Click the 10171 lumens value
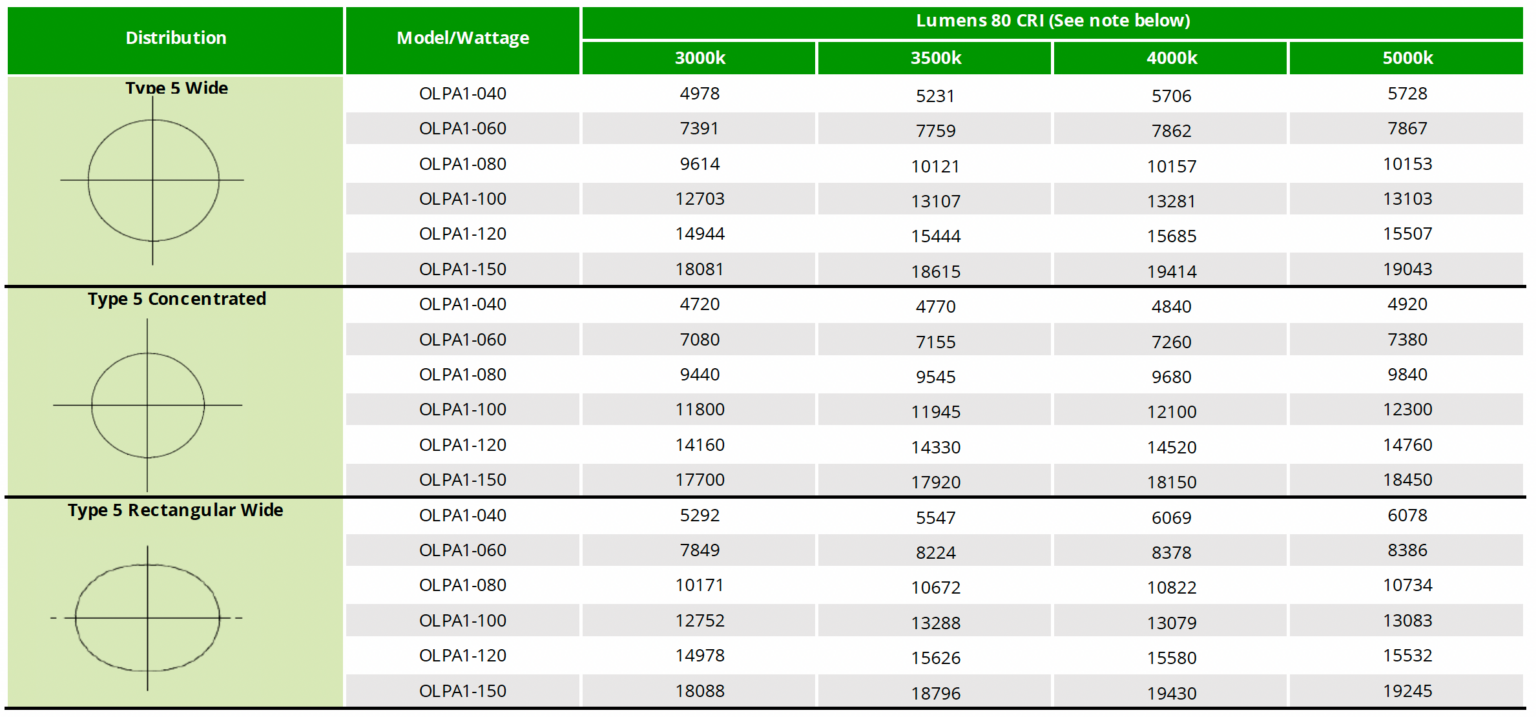This screenshot has height=717, width=1536. [699, 585]
